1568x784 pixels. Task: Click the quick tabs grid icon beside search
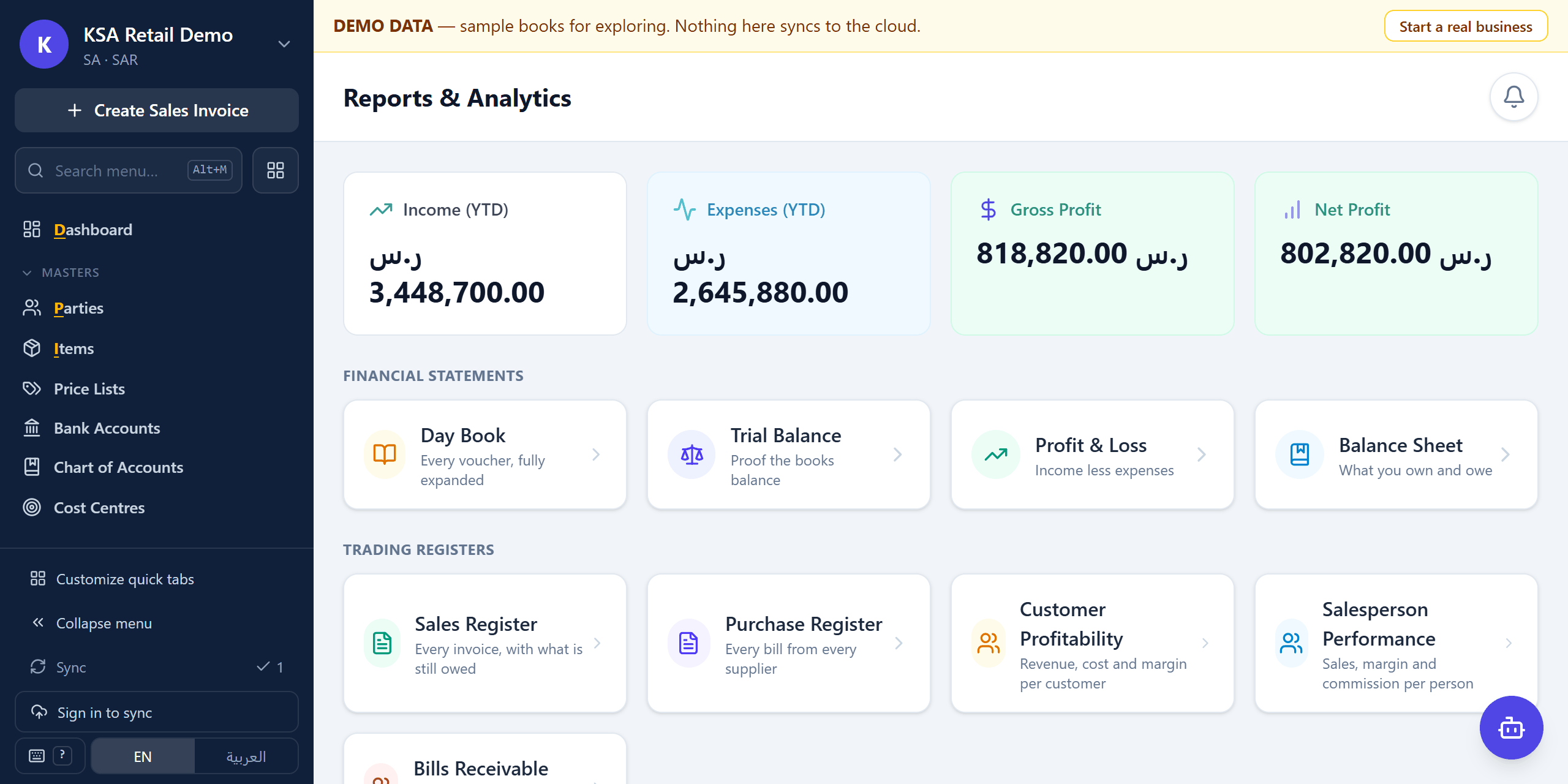pos(276,170)
